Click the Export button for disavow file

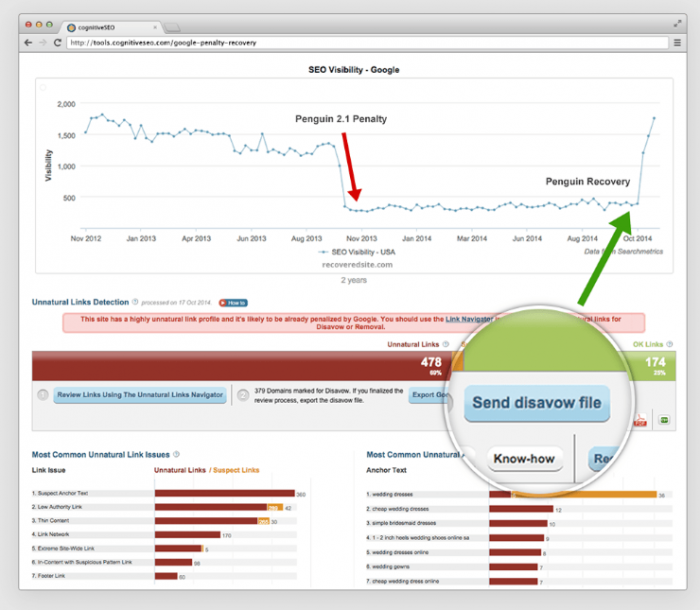(429, 395)
